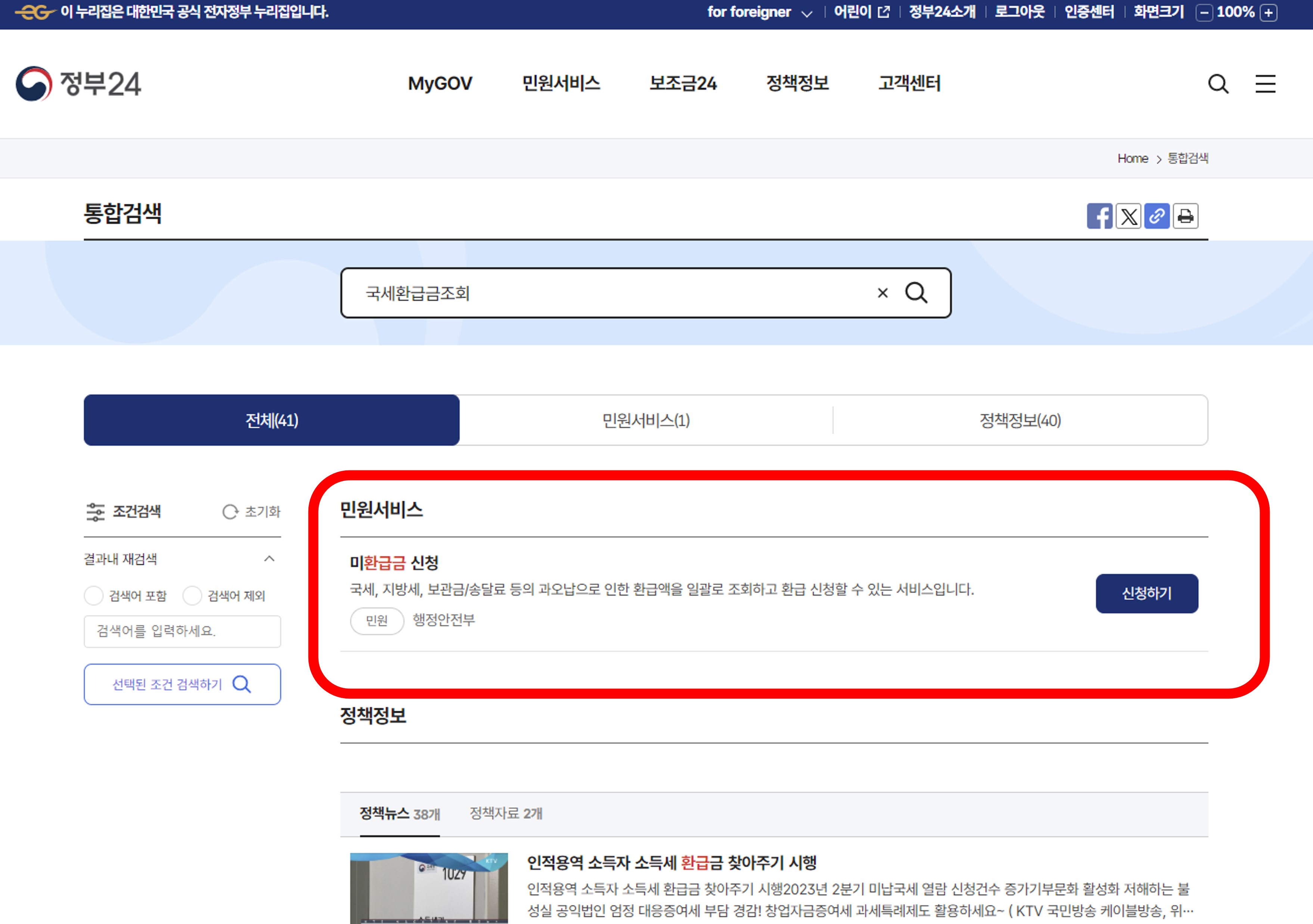Image resolution: width=1313 pixels, height=924 pixels.
Task: Reset filters with the 초기화 refresh icon
Action: click(230, 512)
